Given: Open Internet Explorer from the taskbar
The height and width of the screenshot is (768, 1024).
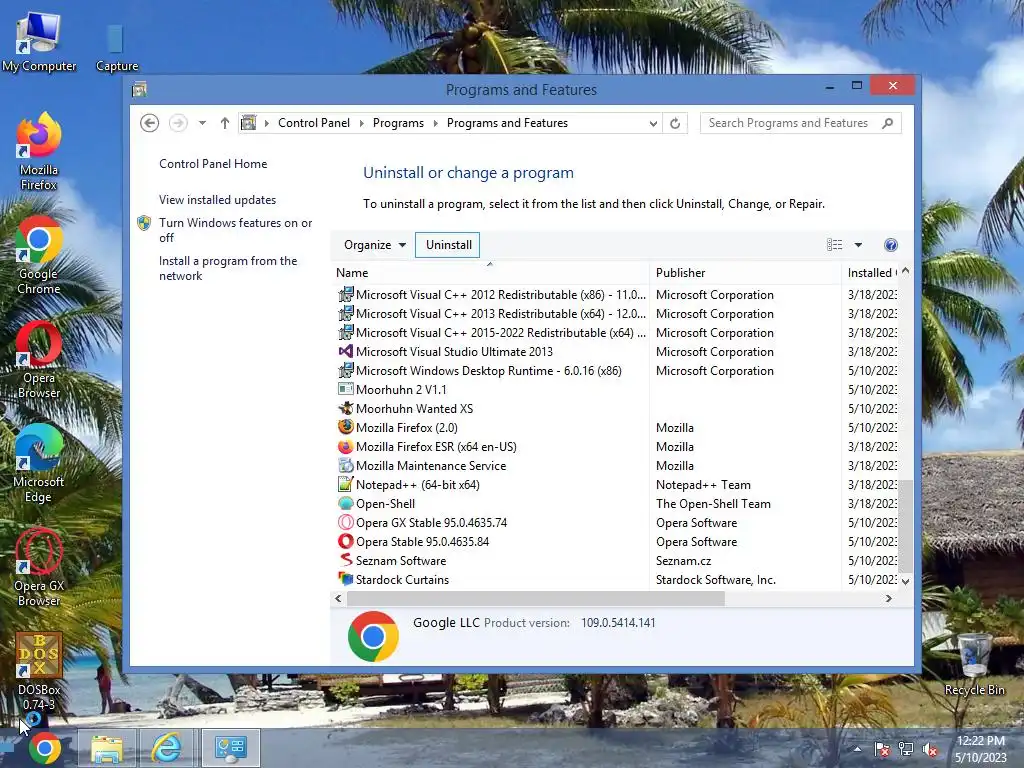Looking at the screenshot, I should coord(167,748).
